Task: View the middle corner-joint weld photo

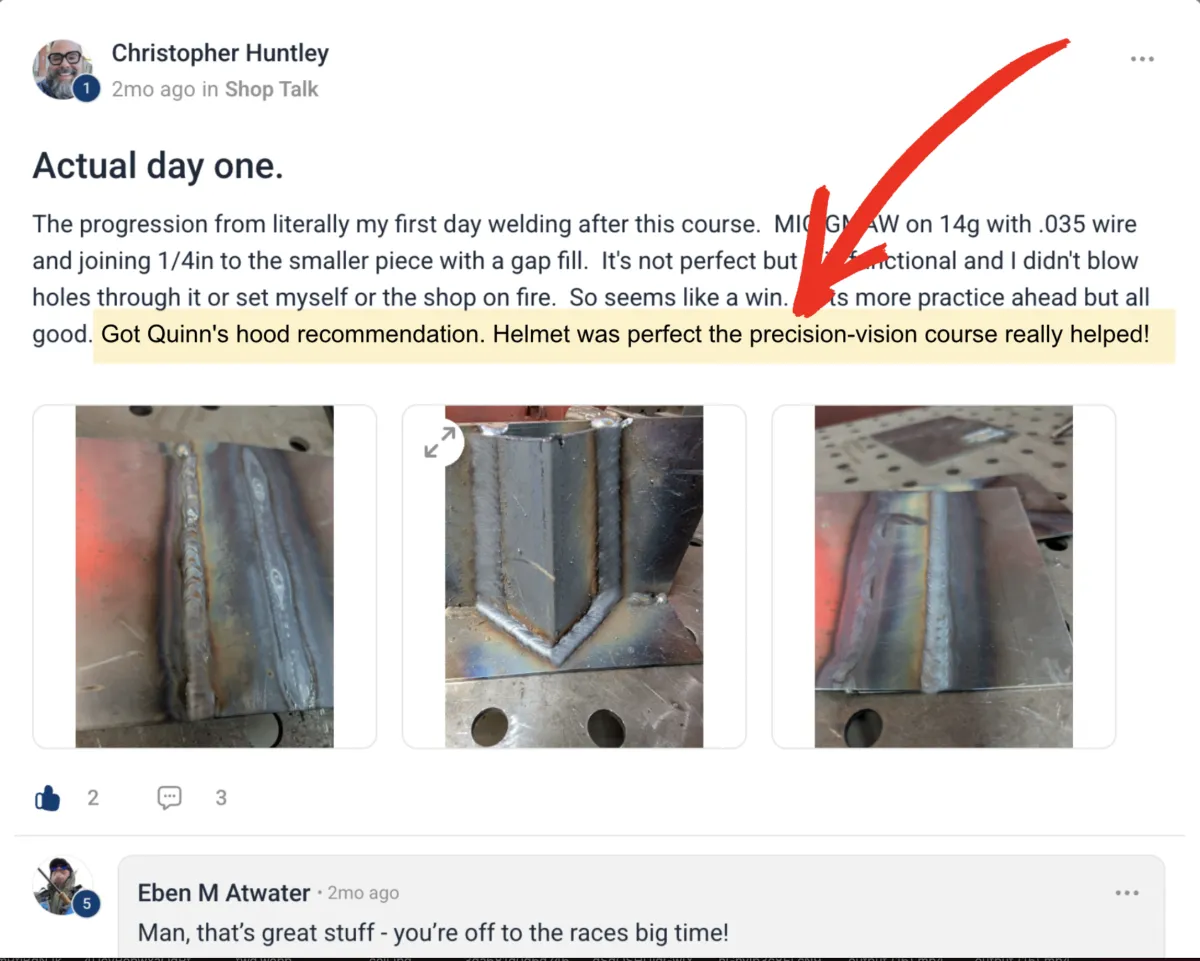Action: click(x=574, y=576)
